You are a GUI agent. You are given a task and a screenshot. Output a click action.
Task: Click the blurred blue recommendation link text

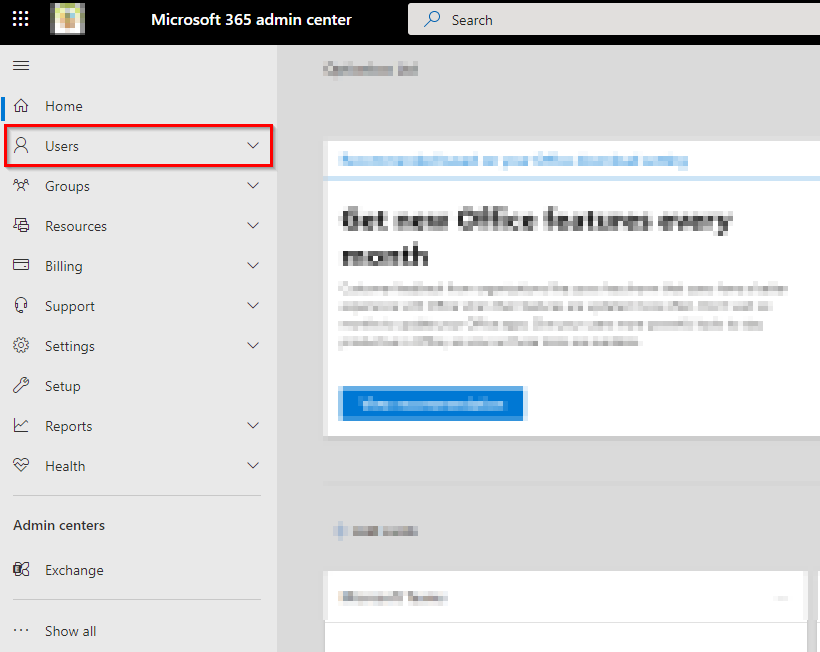click(513, 160)
